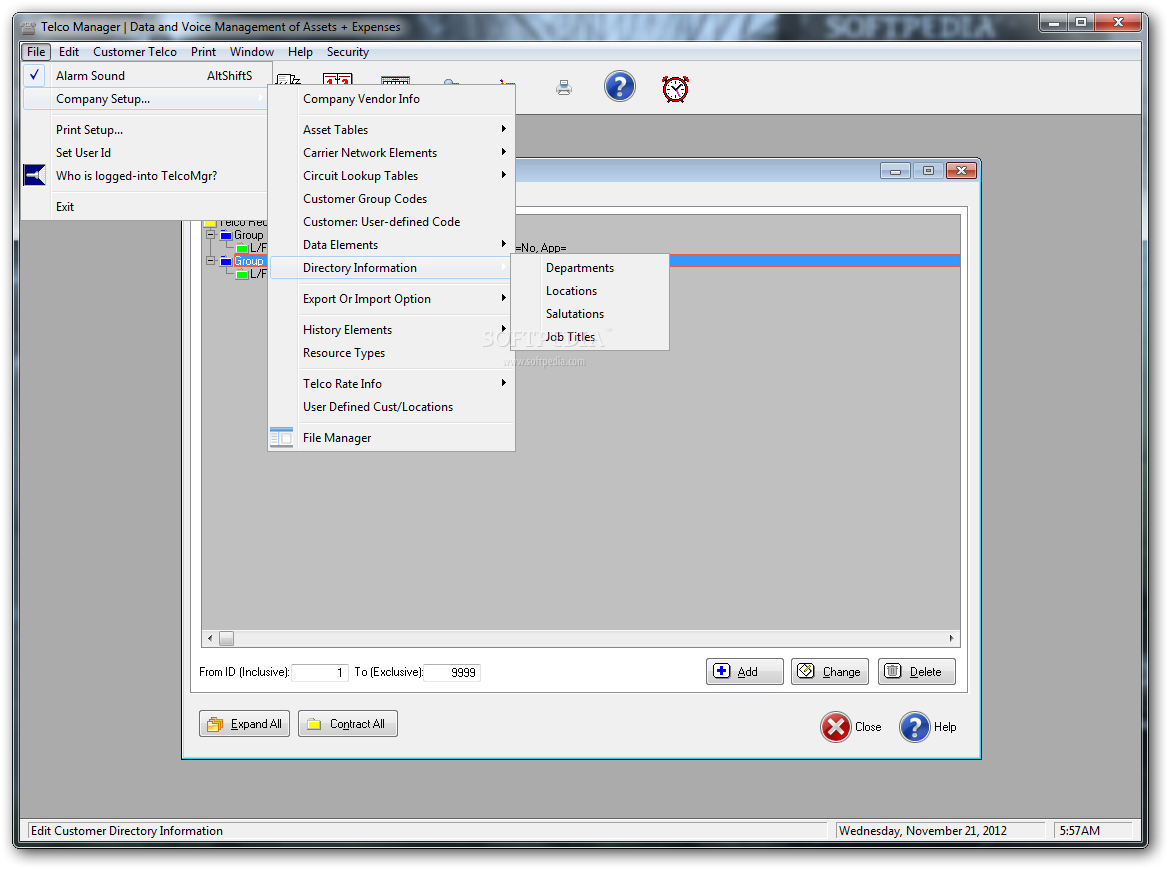This screenshot has width=1169, height=869.
Task: Click the blue question mark Help icon in the dialog
Action: 915,727
